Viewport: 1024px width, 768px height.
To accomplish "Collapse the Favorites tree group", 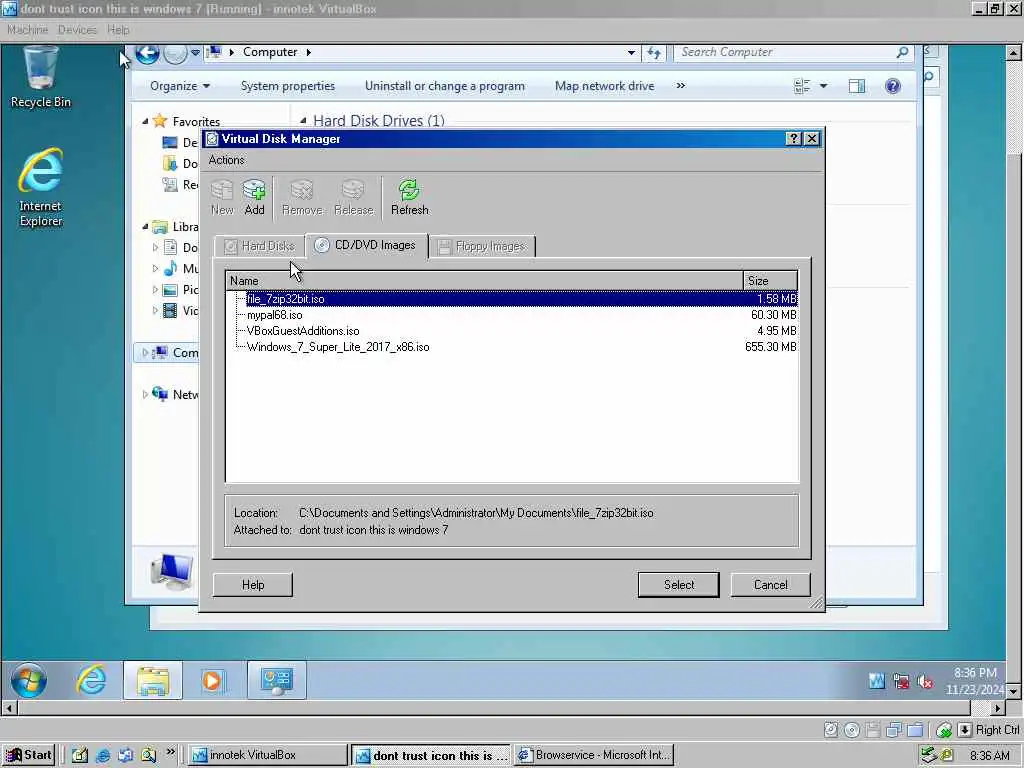I will (145, 121).
